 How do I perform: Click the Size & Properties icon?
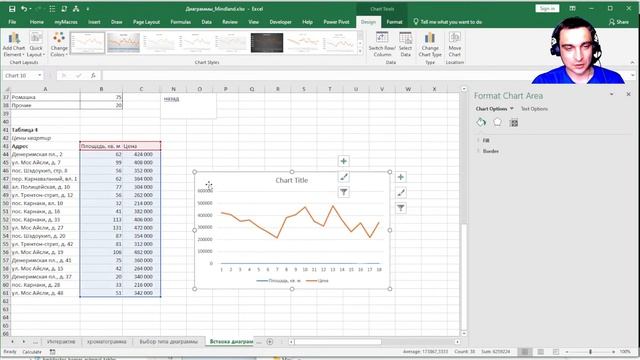tap(513, 122)
